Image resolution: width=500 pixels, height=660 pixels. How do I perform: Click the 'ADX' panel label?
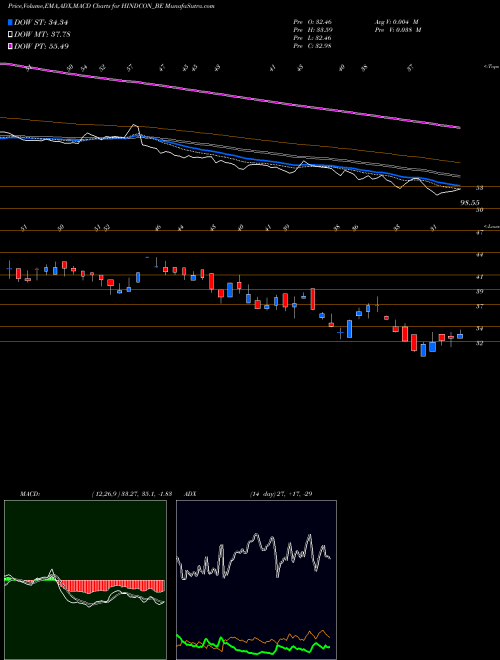coord(190,493)
